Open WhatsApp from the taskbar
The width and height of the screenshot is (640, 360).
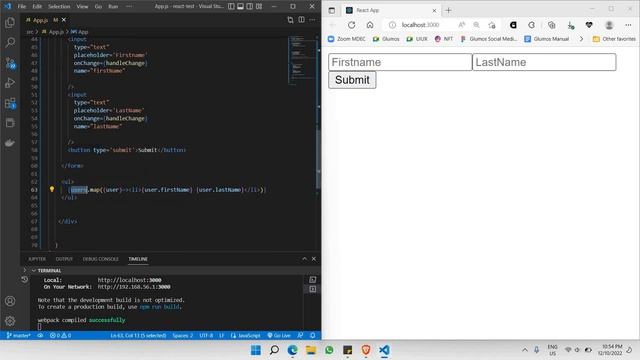pos(329,350)
